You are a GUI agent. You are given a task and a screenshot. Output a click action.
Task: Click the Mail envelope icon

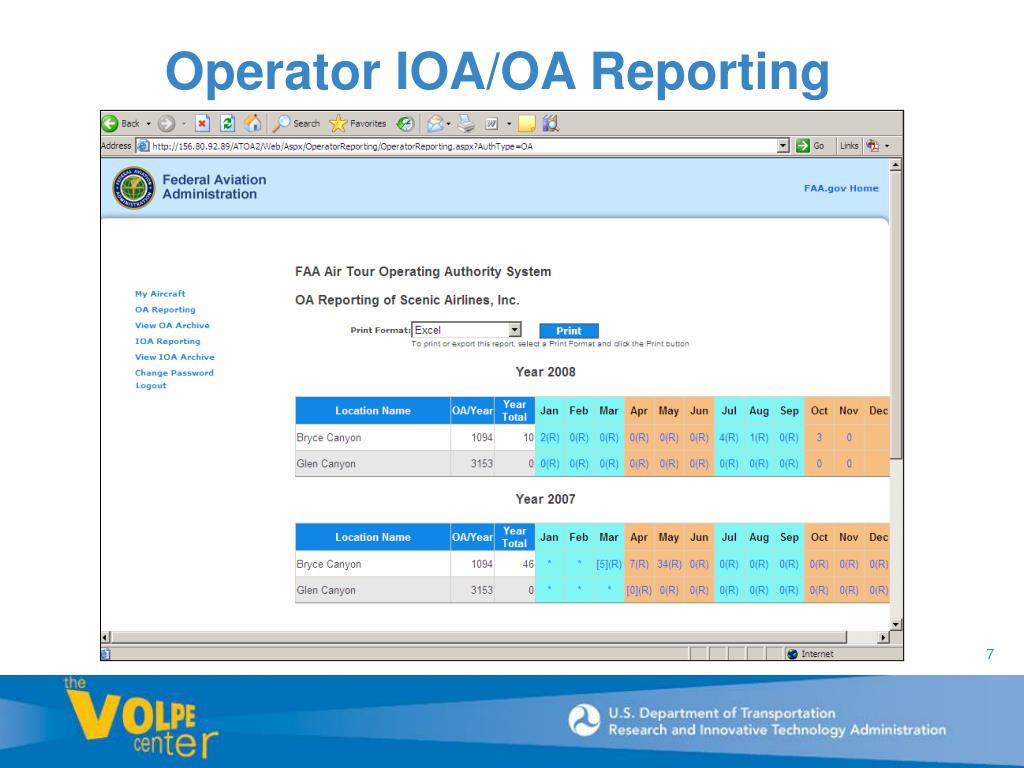[435, 123]
